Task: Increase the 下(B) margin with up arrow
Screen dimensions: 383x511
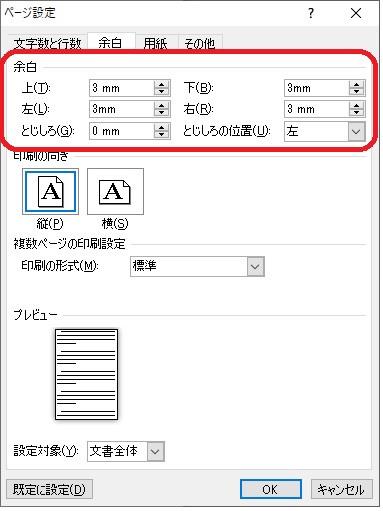Action: pos(357,84)
